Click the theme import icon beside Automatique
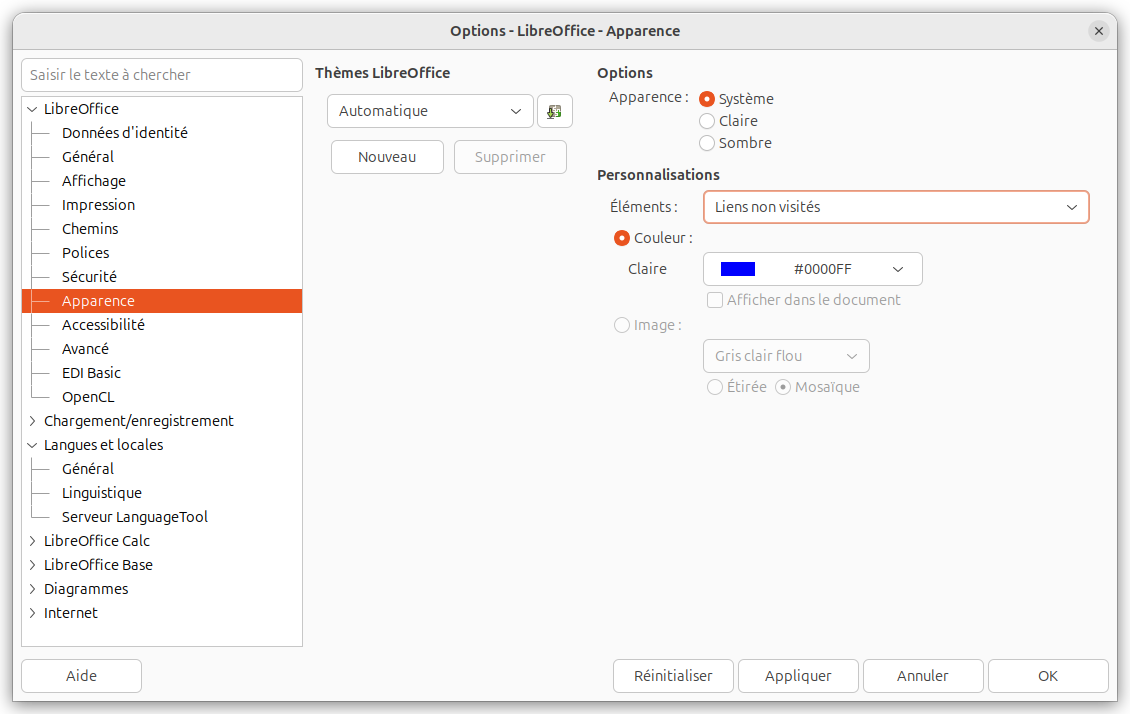The image size is (1130, 714). point(554,111)
